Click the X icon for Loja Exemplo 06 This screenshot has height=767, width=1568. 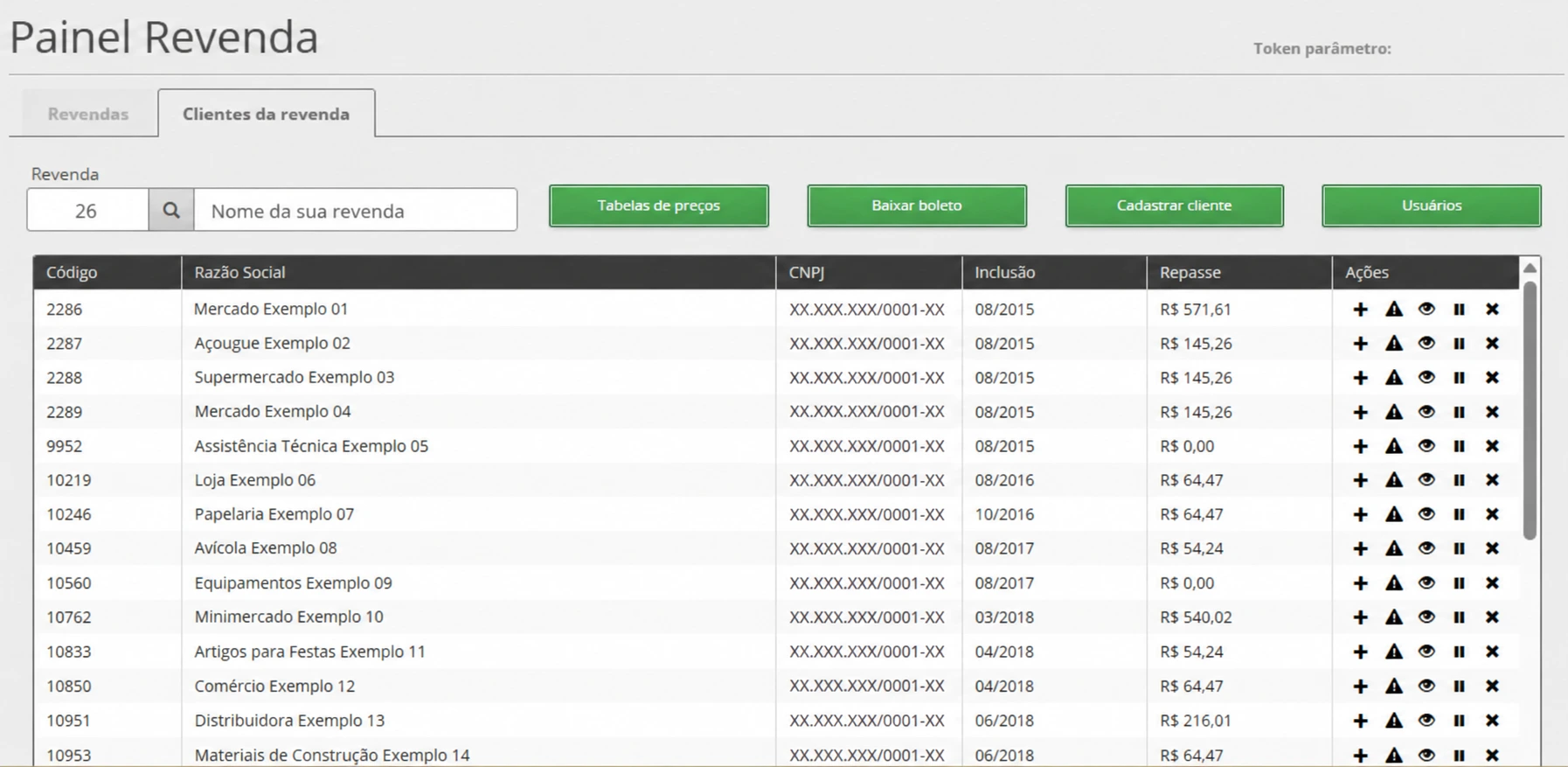pos(1492,480)
